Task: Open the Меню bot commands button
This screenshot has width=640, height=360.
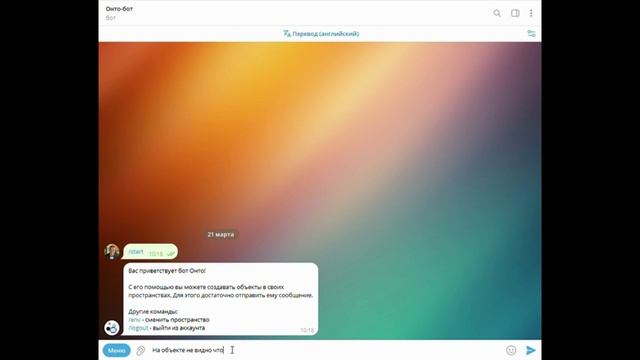Action: tap(117, 350)
